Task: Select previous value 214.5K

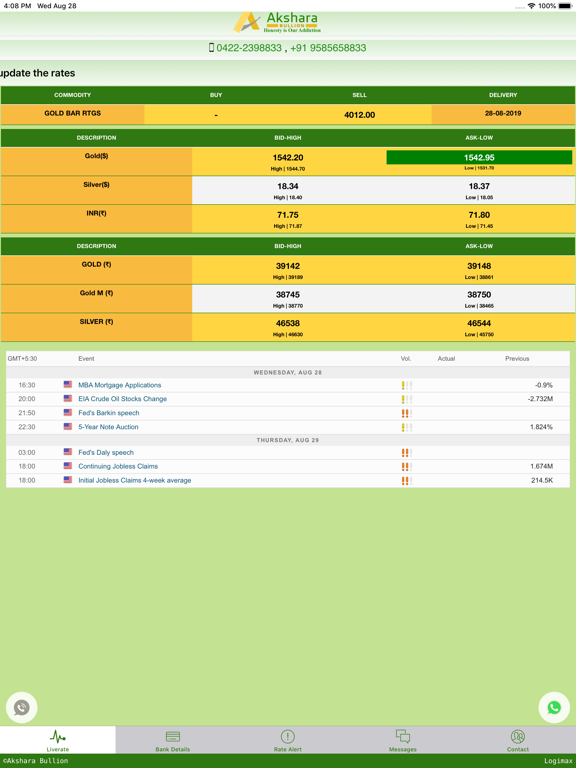Action: tap(542, 480)
